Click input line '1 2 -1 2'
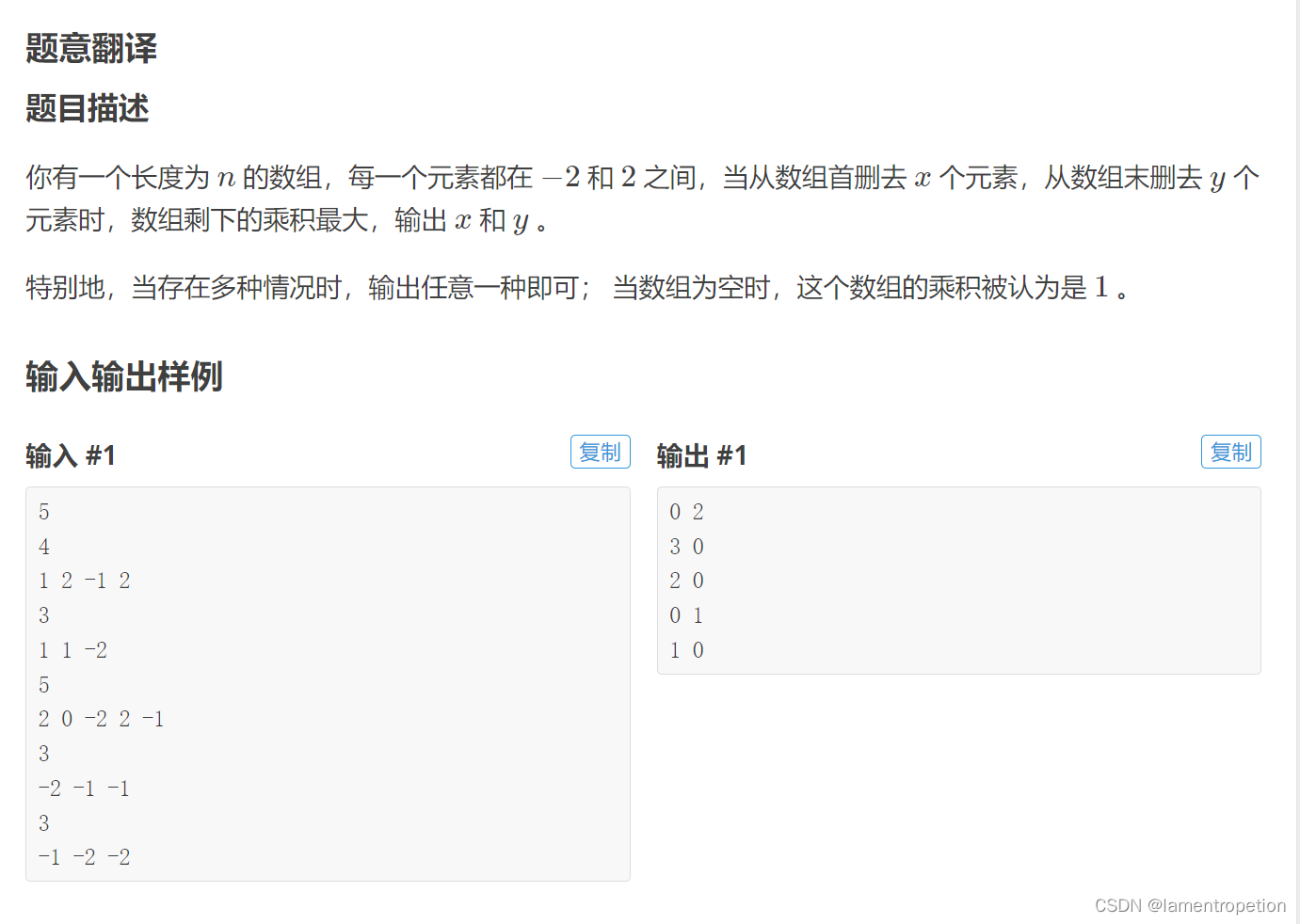This screenshot has width=1300, height=924. point(85,581)
